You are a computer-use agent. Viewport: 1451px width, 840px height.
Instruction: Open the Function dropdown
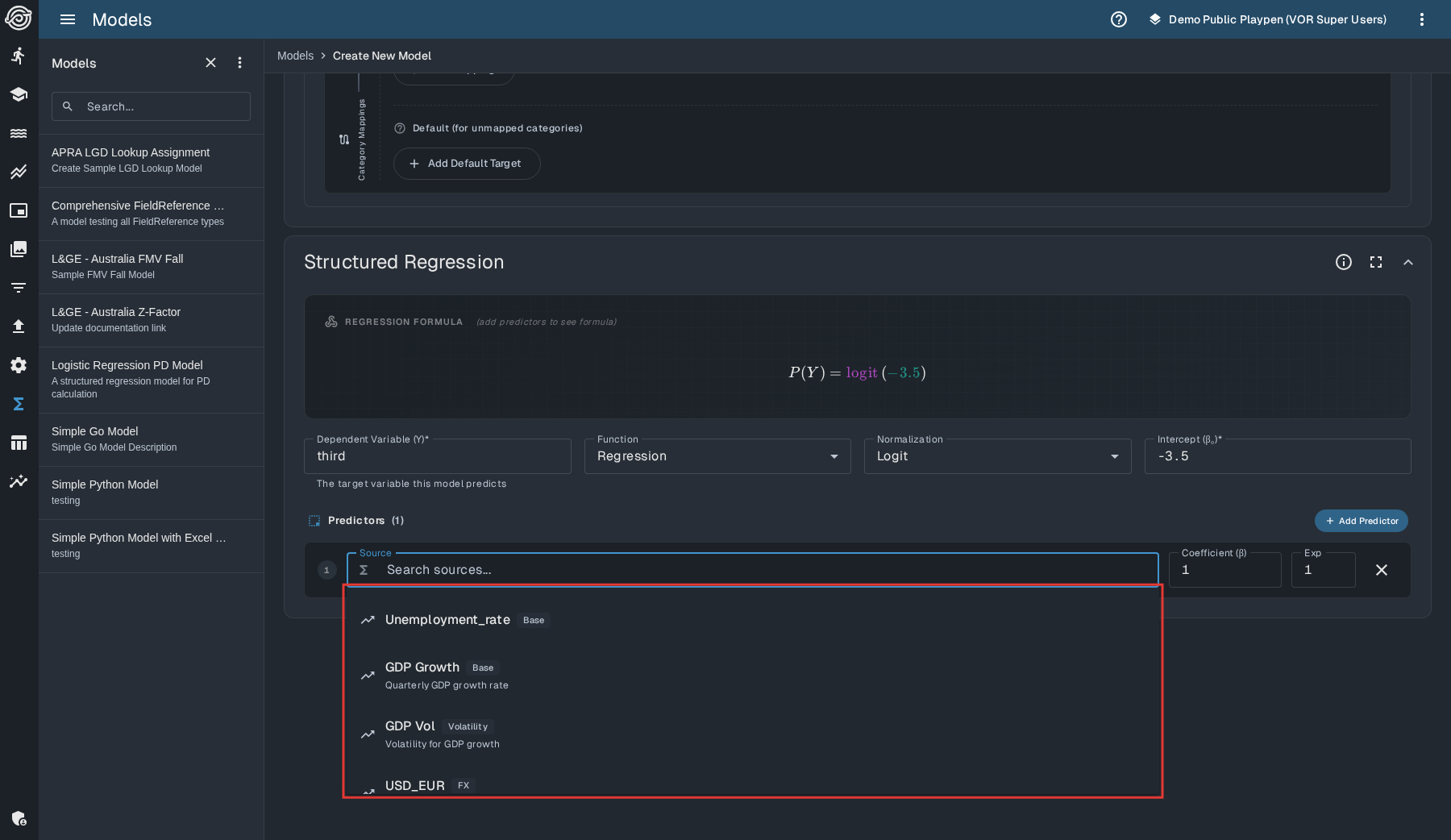(717, 456)
